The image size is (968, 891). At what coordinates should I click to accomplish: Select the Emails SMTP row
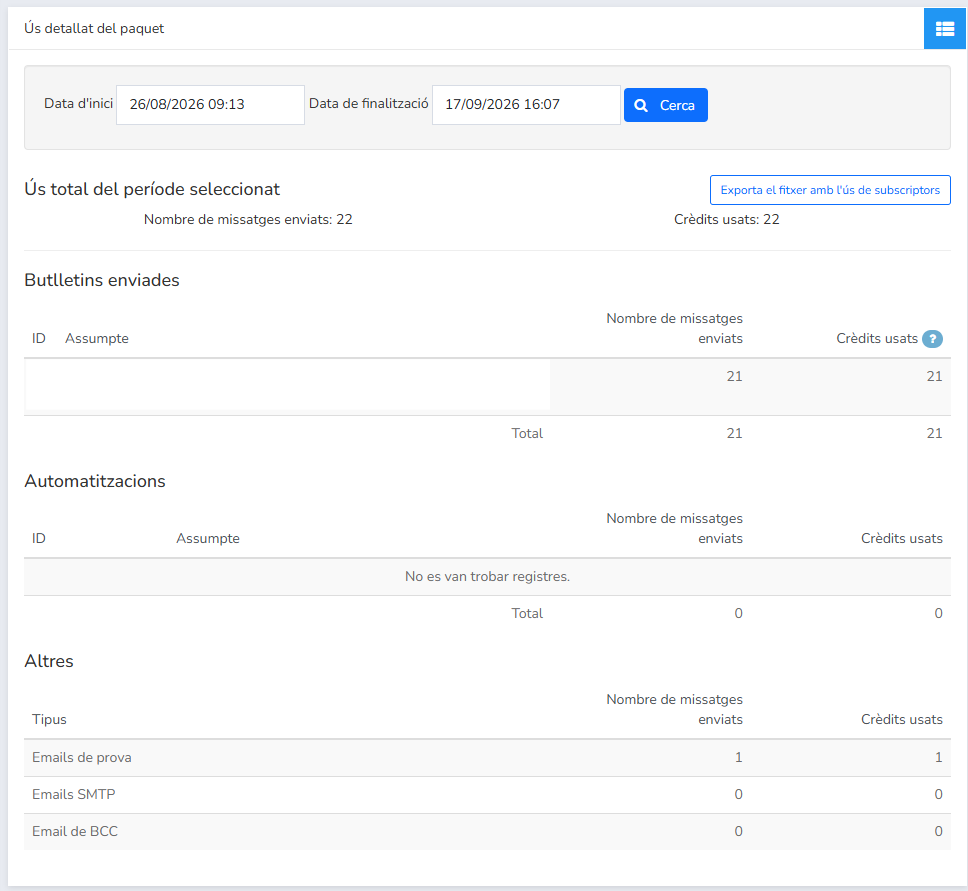487,795
